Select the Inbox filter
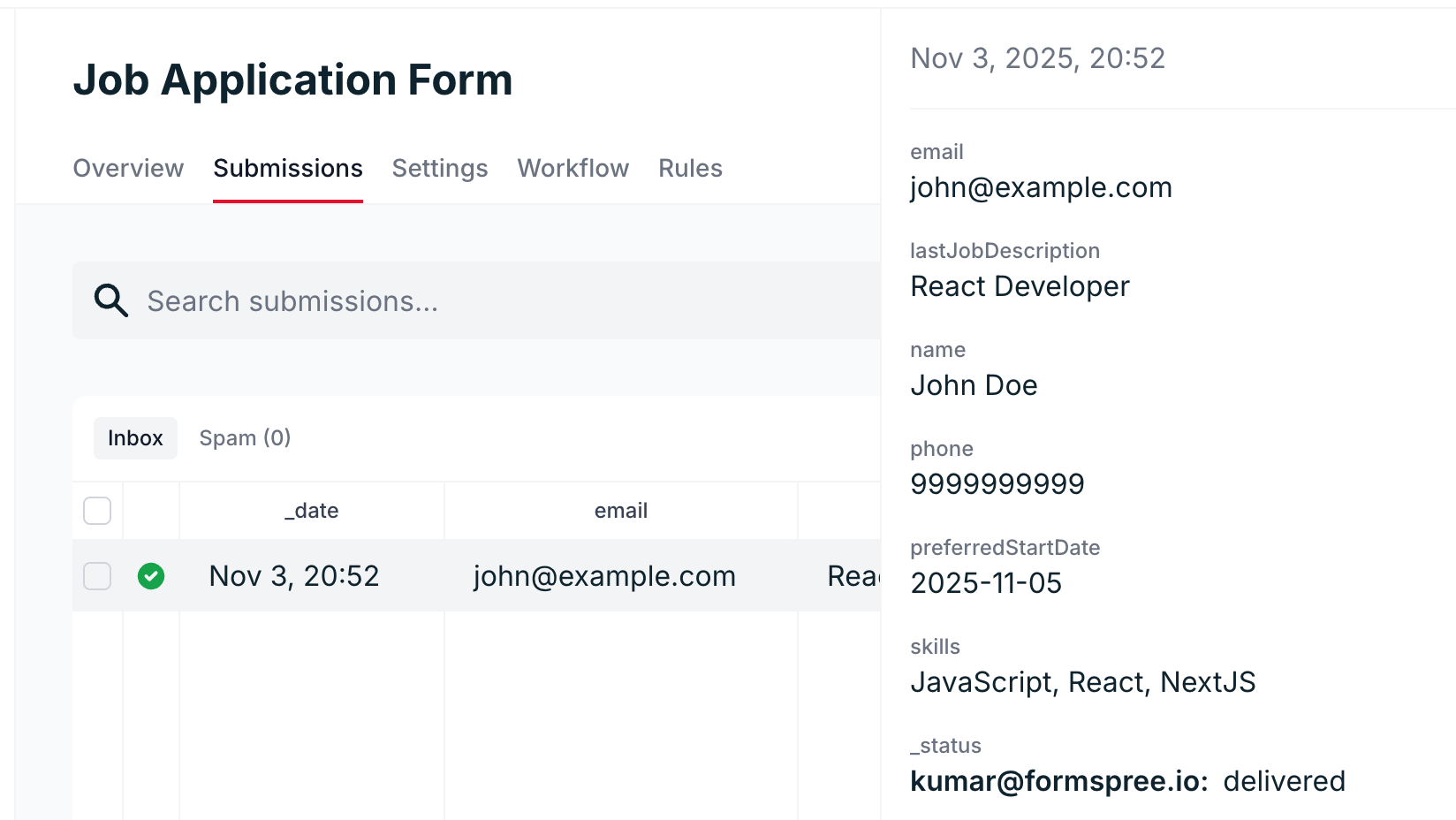1456x820 pixels. [x=135, y=437]
